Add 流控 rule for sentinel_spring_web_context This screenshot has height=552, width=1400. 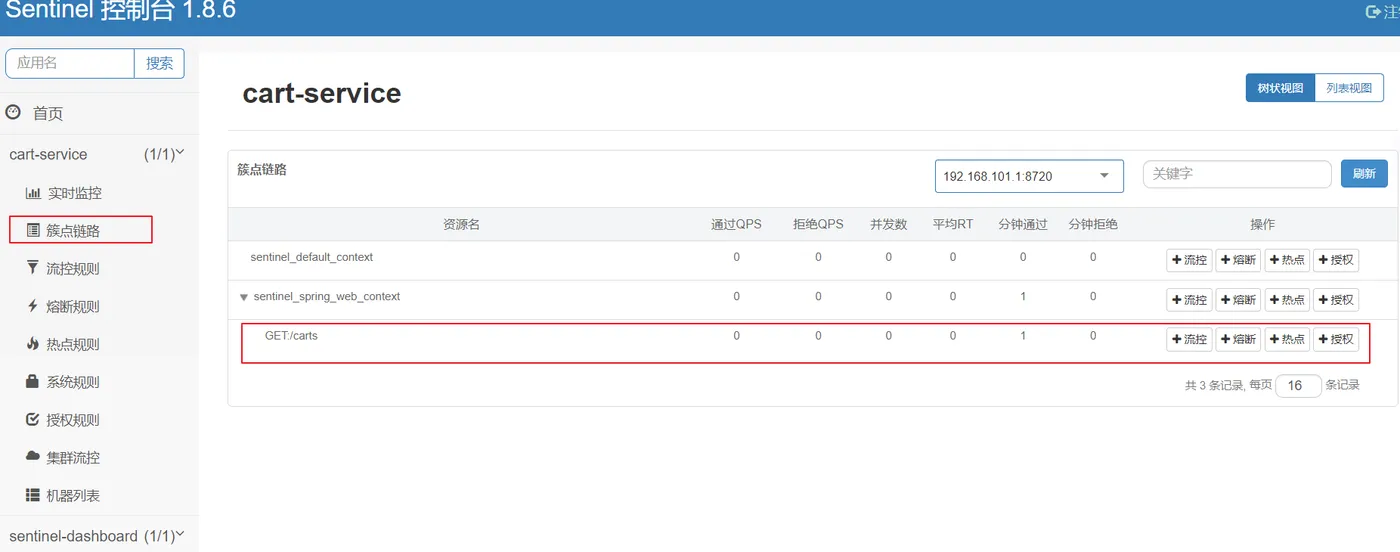1189,300
